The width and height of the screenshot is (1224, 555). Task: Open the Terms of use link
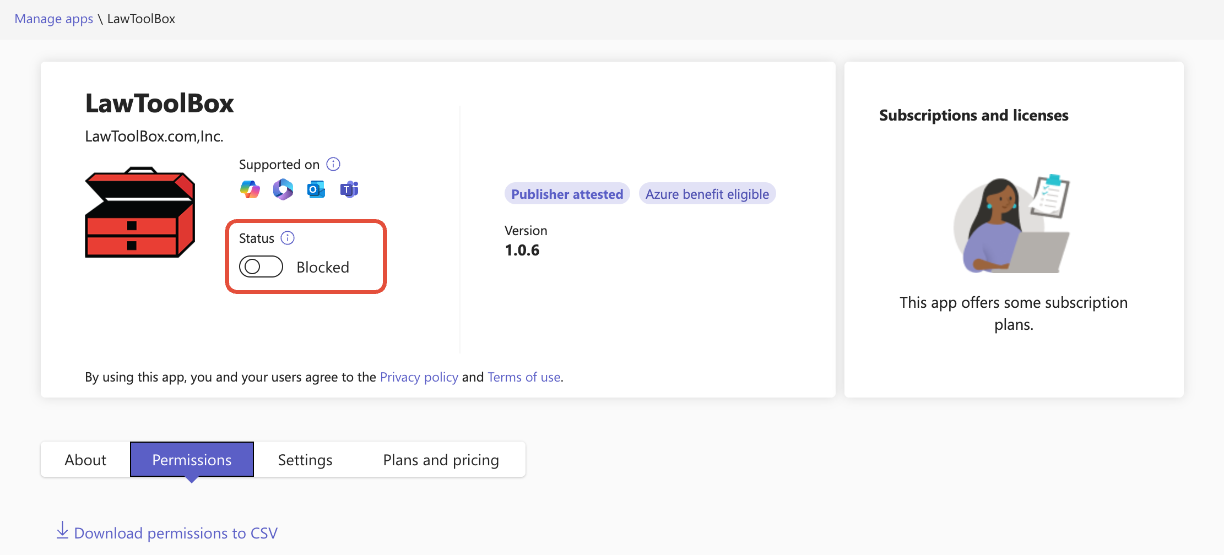click(524, 377)
